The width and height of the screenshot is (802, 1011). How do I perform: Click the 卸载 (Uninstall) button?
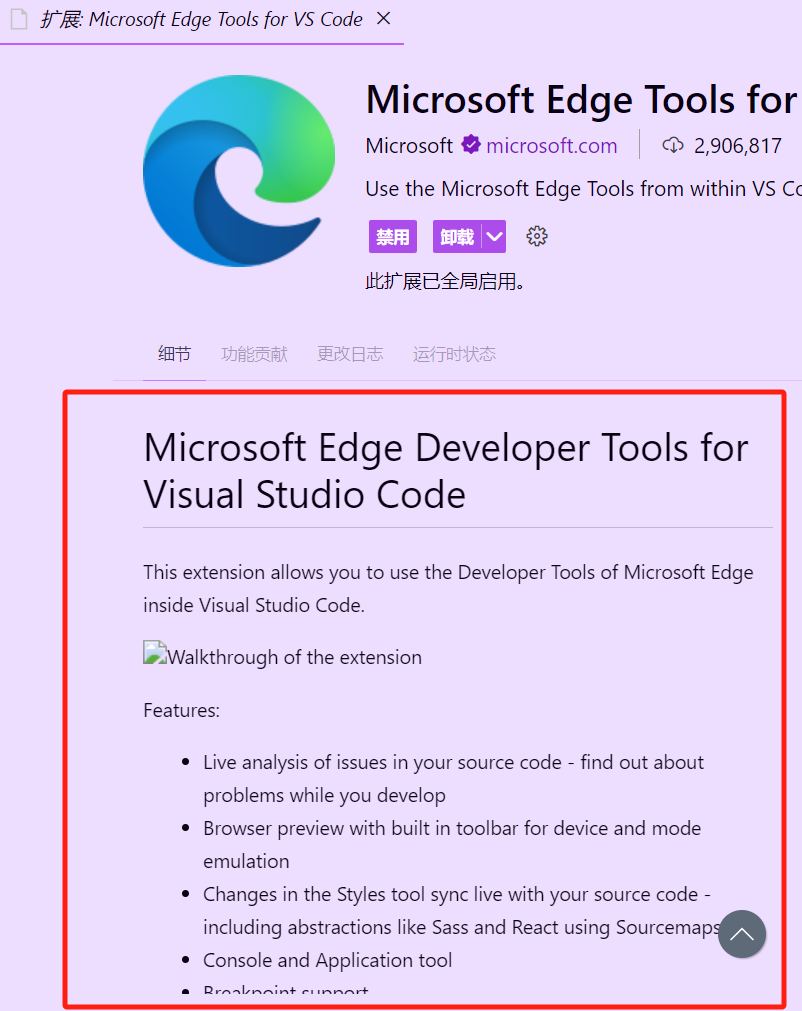pos(457,237)
